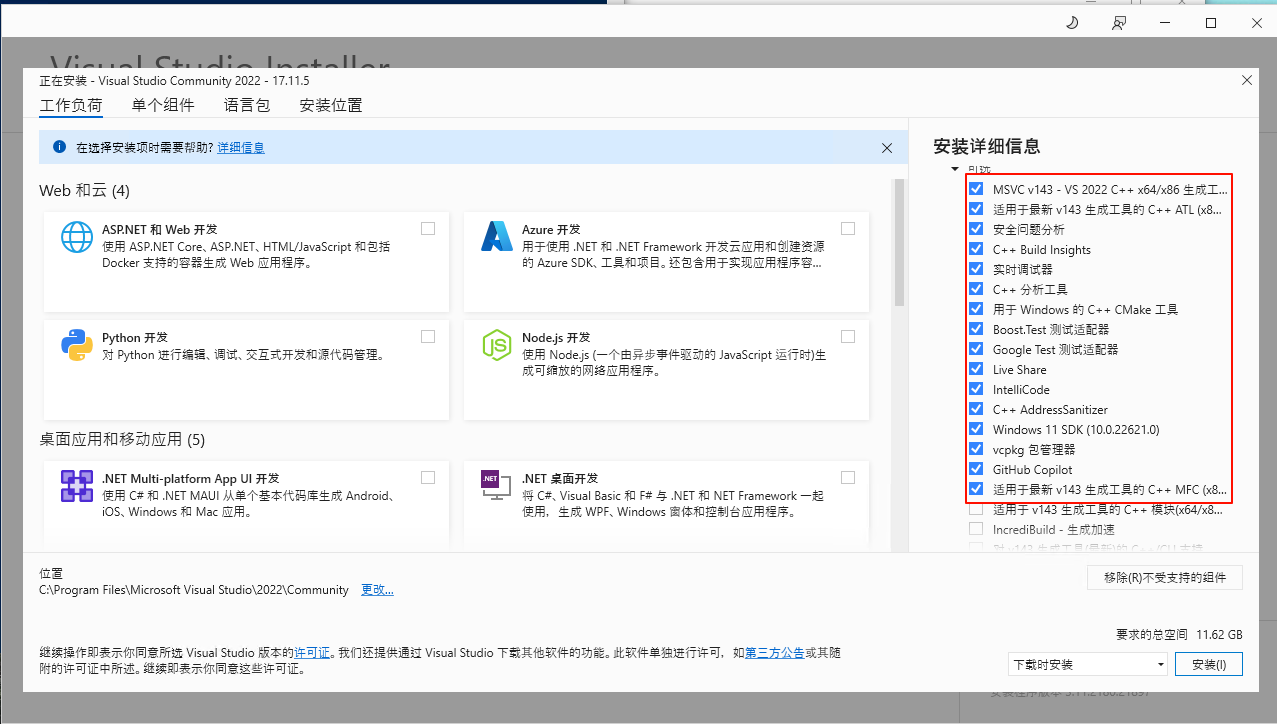Toggle night mode moon icon in title bar
1277x724 pixels.
pyautogui.click(x=1073, y=22)
